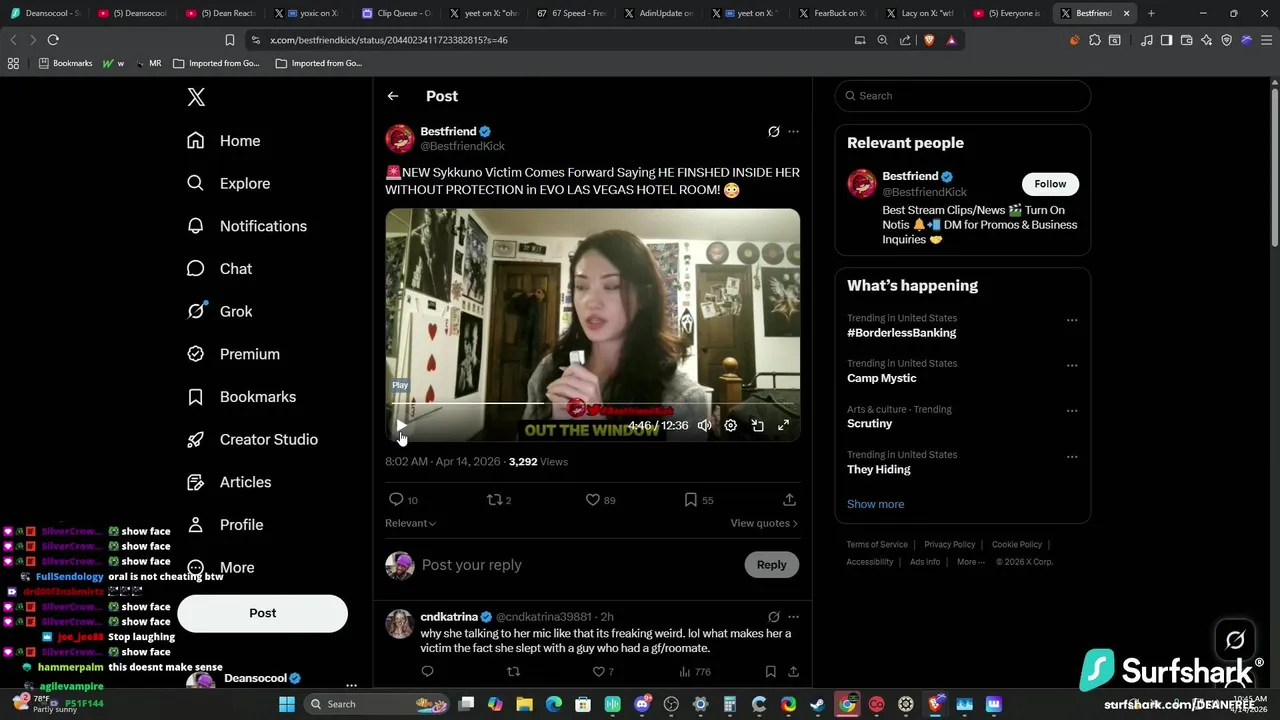Open options for Scrutiny trend
This screenshot has height=720, width=1280.
pos(1072,411)
